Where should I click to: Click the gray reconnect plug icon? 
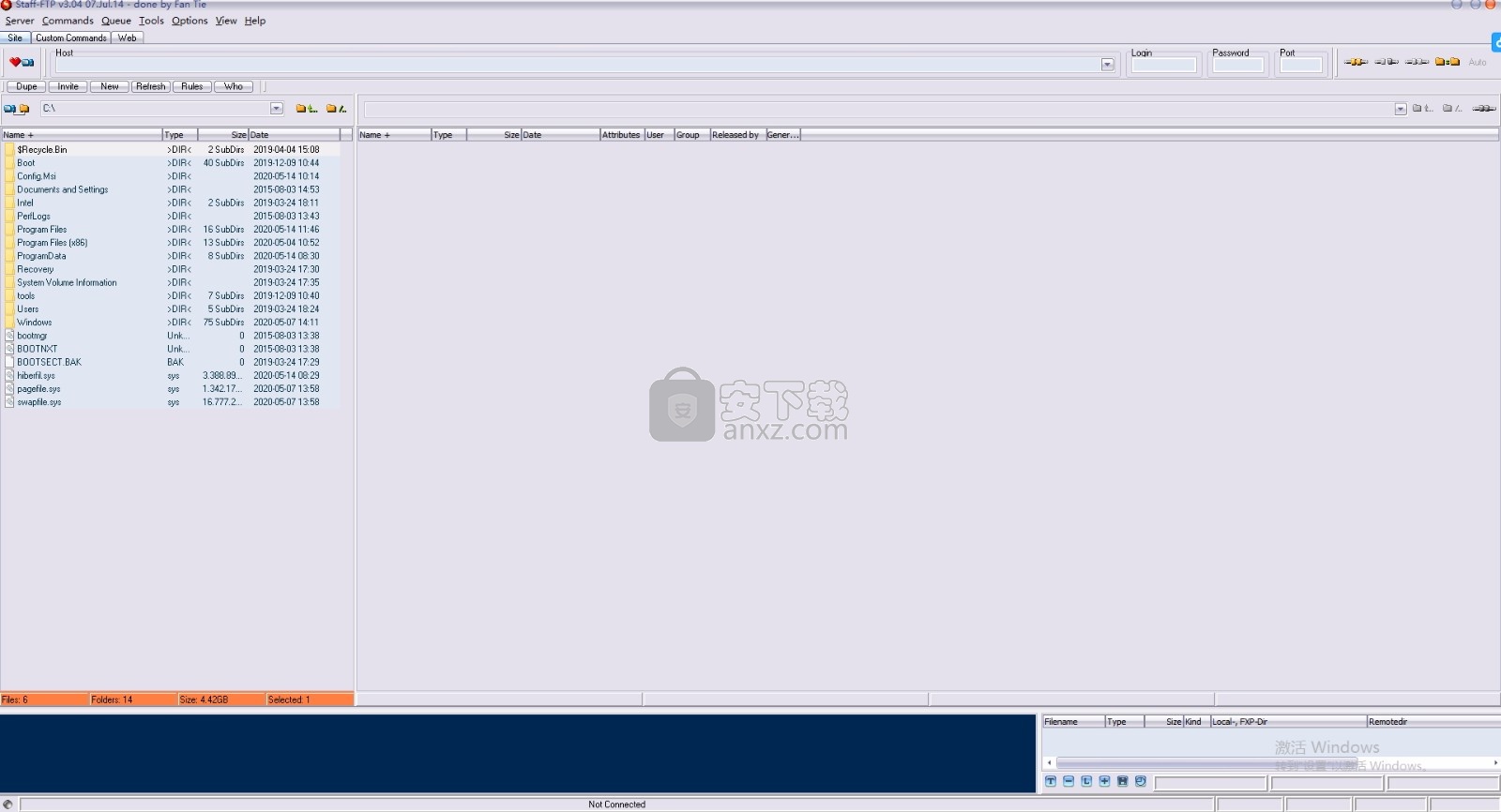[x=1417, y=62]
